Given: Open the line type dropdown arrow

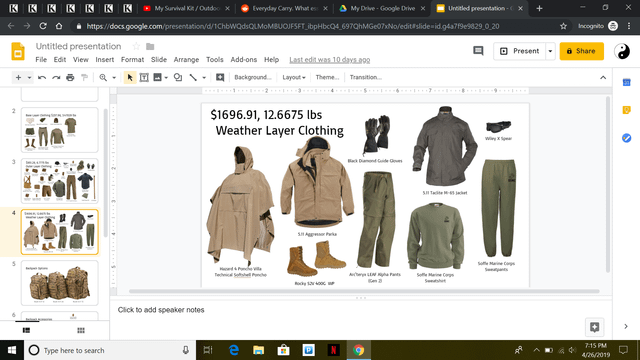Looking at the screenshot, I should (204, 78).
